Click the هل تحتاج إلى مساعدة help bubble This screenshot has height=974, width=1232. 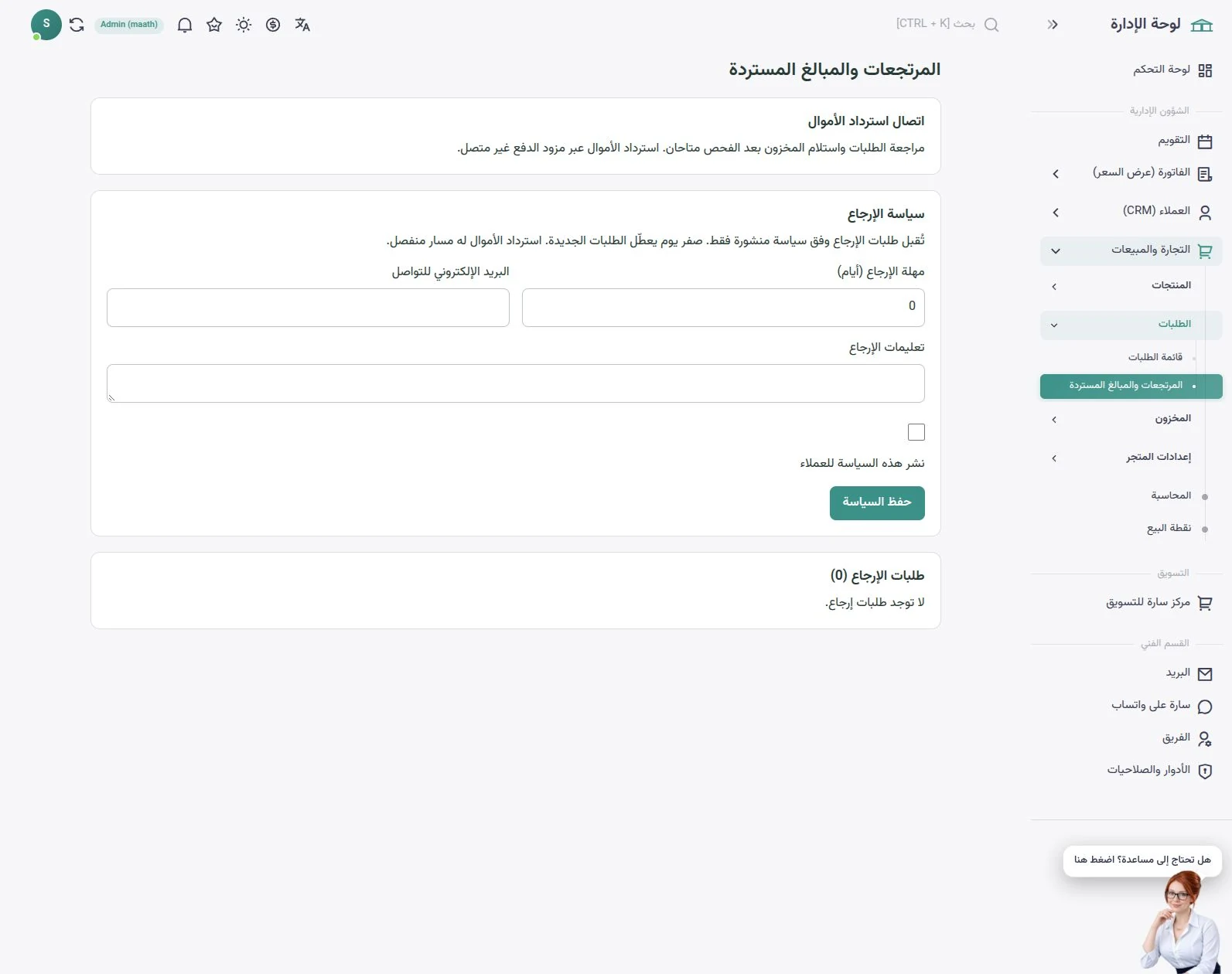[x=1142, y=860]
